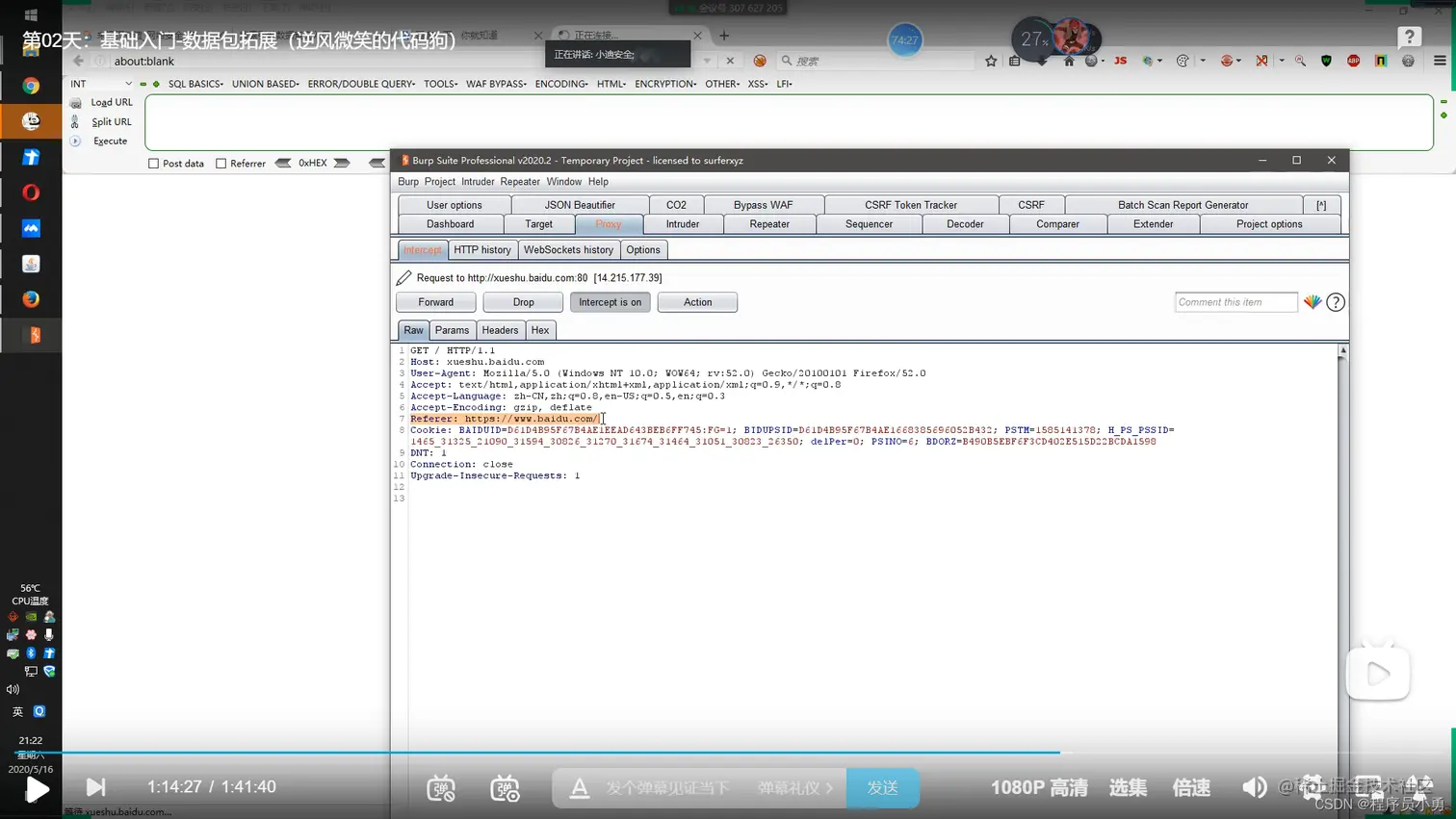Open Burp help question-mark icon

tap(1336, 302)
